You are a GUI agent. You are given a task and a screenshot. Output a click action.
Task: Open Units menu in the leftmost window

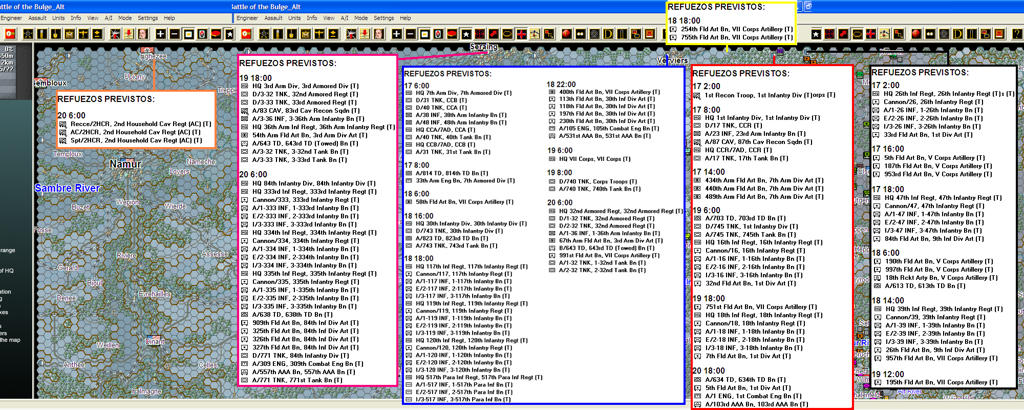[x=59, y=18]
